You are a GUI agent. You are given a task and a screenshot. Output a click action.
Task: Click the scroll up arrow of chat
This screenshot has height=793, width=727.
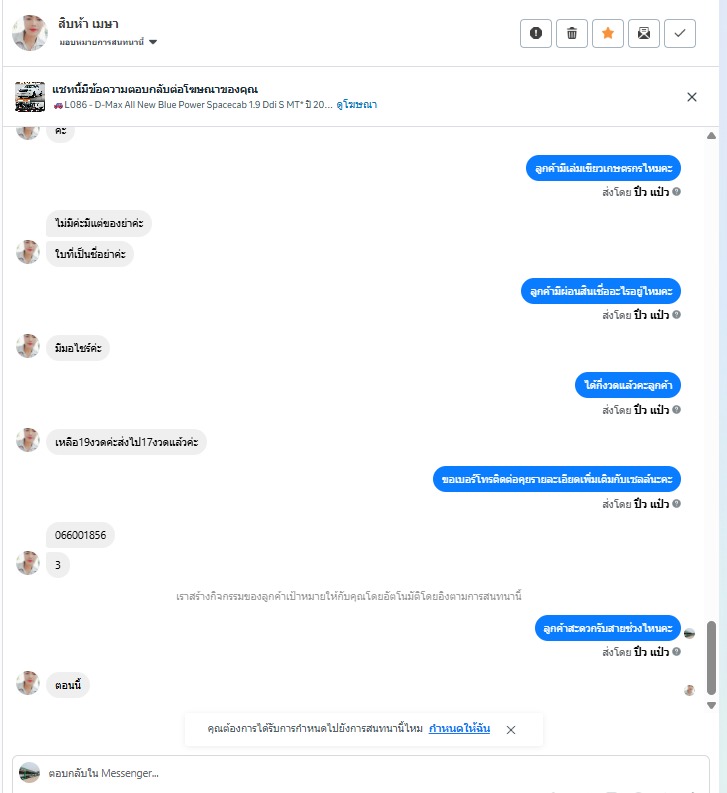(711, 136)
